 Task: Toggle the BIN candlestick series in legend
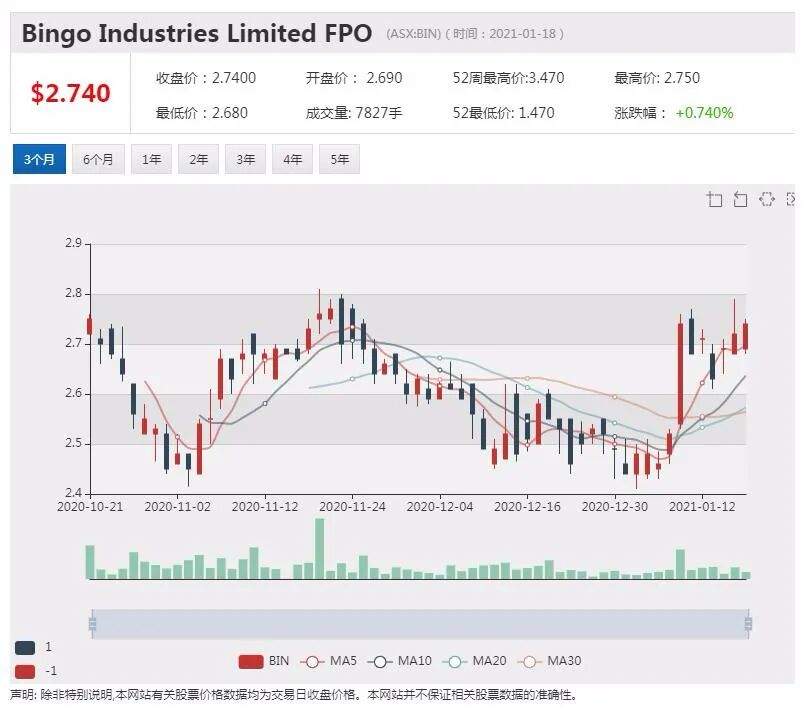point(264,661)
